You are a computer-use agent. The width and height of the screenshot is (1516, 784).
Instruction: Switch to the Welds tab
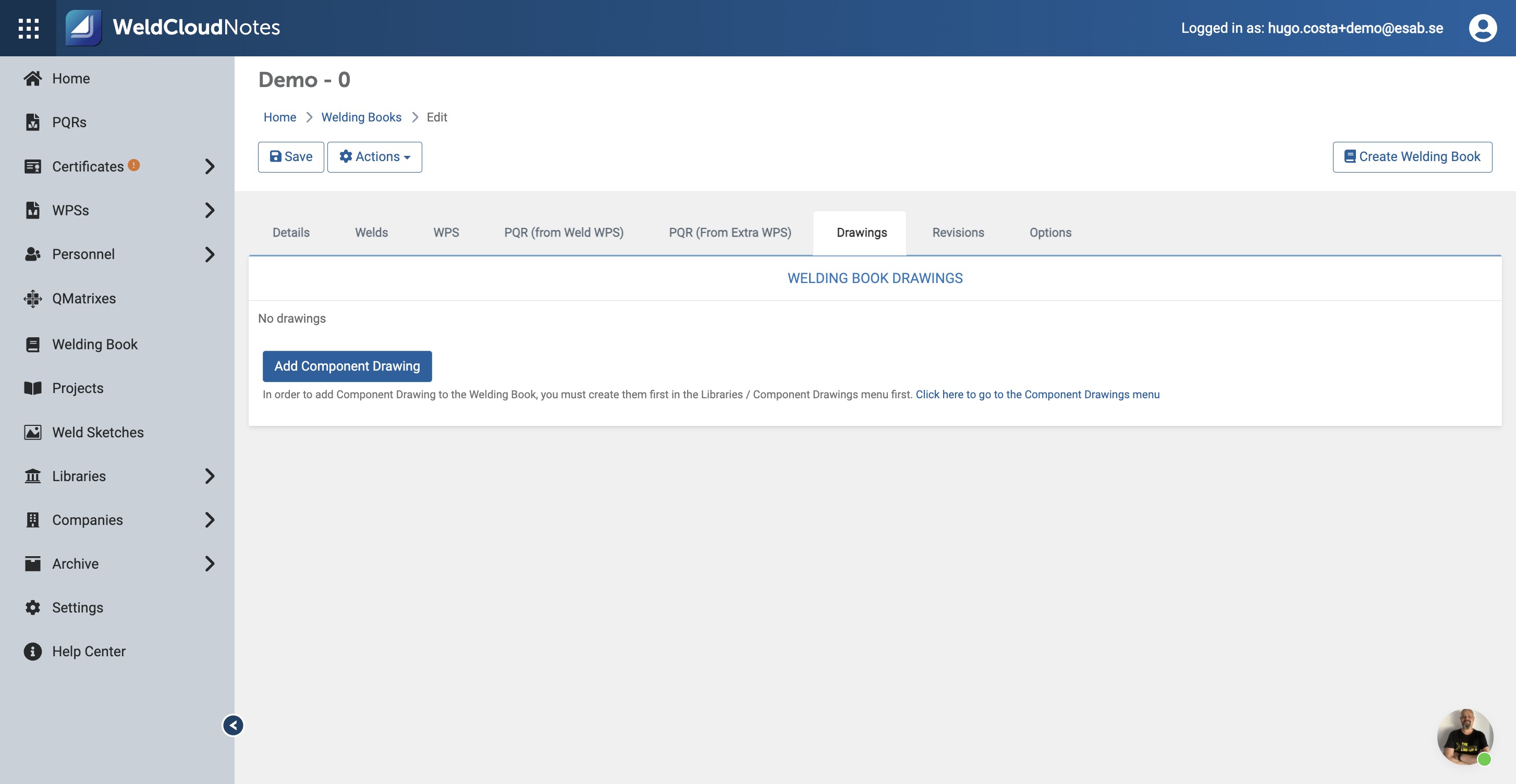tap(371, 232)
